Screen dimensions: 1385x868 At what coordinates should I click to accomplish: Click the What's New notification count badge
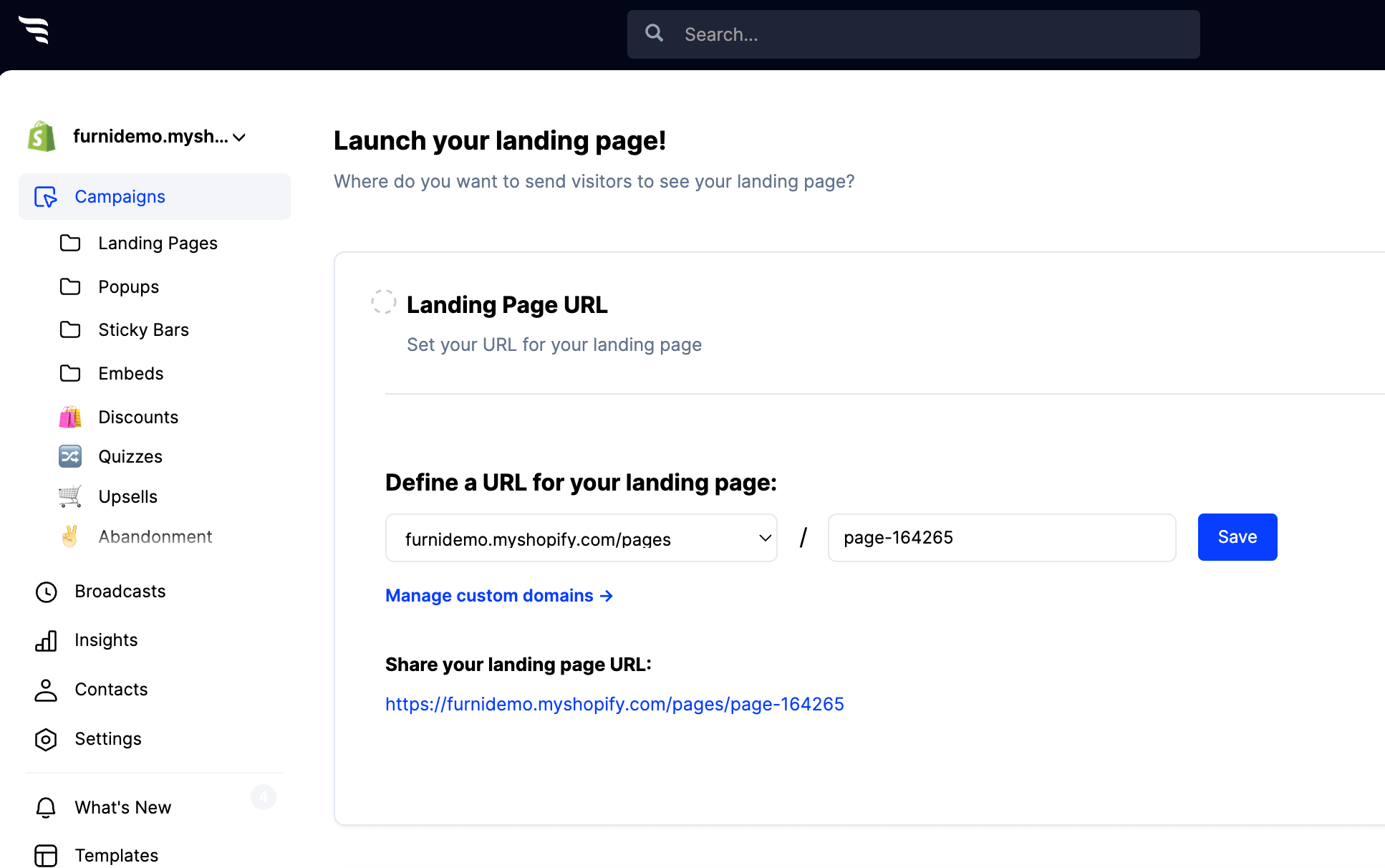(x=264, y=796)
